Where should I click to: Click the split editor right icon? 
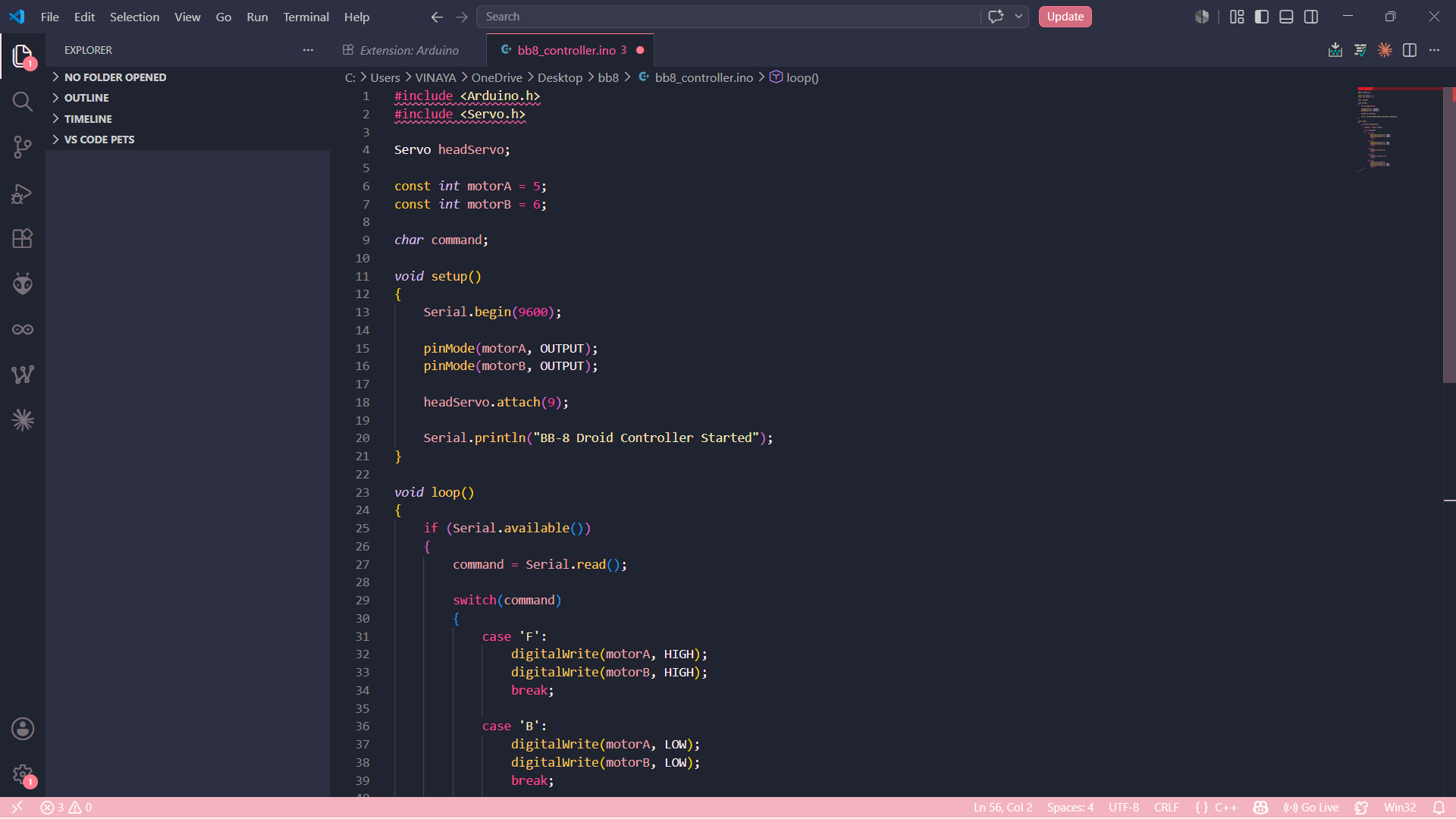pos(1410,50)
